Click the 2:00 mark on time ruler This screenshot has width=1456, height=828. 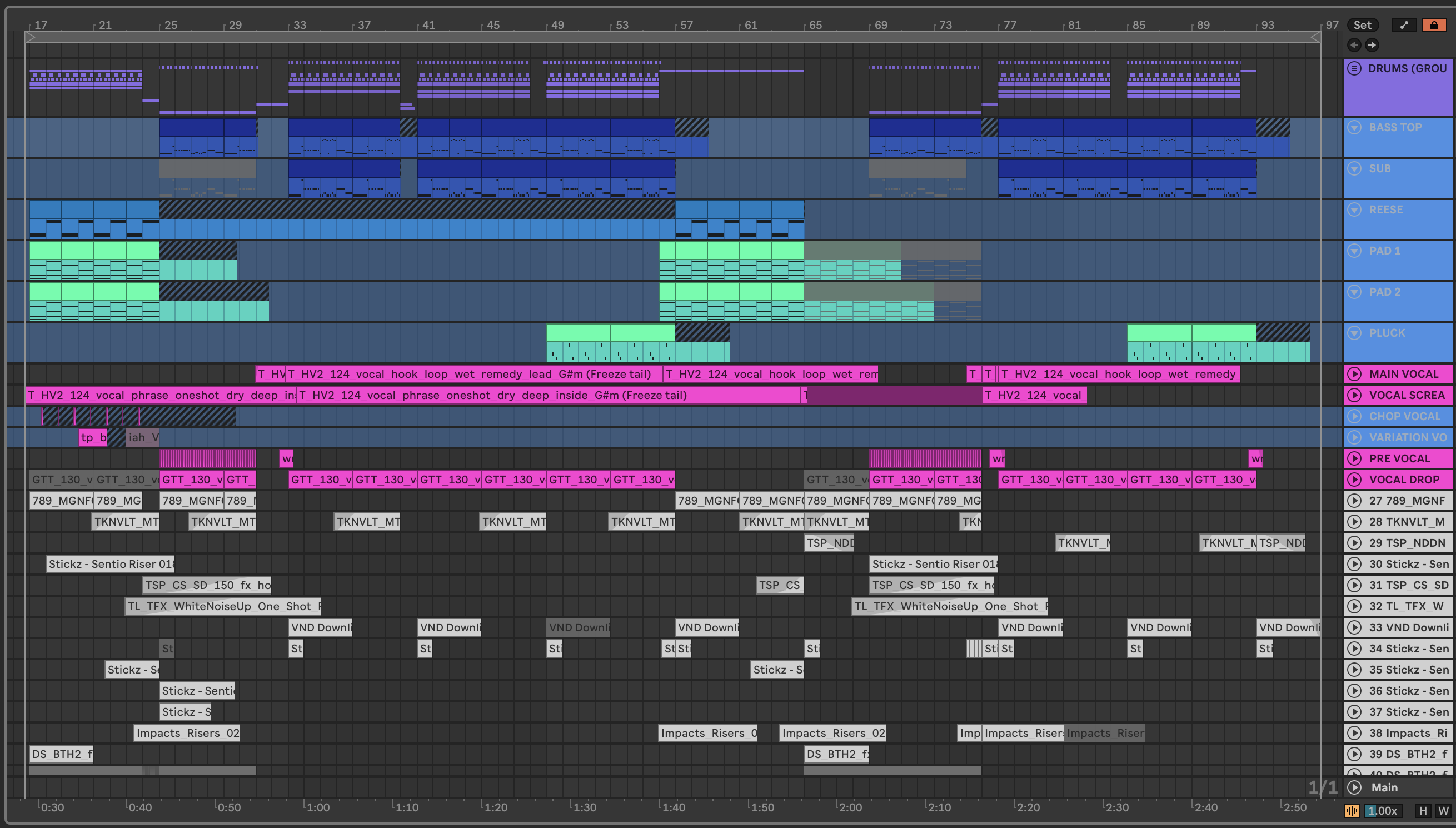(x=850, y=807)
